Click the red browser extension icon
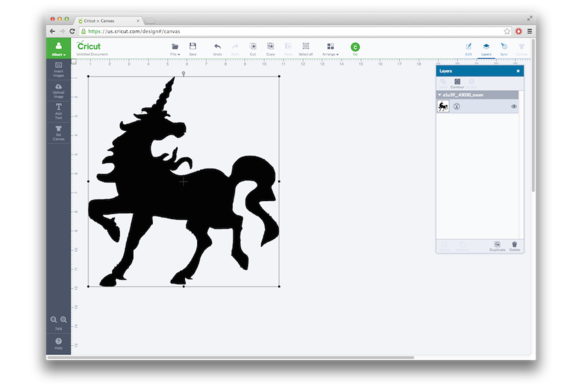Viewport: 580px width, 388px height. tap(519, 31)
